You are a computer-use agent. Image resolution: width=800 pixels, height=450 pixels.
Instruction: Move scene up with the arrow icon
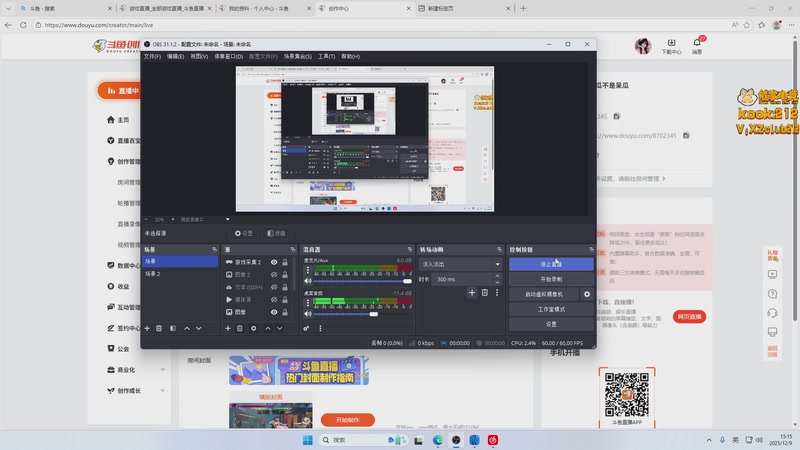187,328
